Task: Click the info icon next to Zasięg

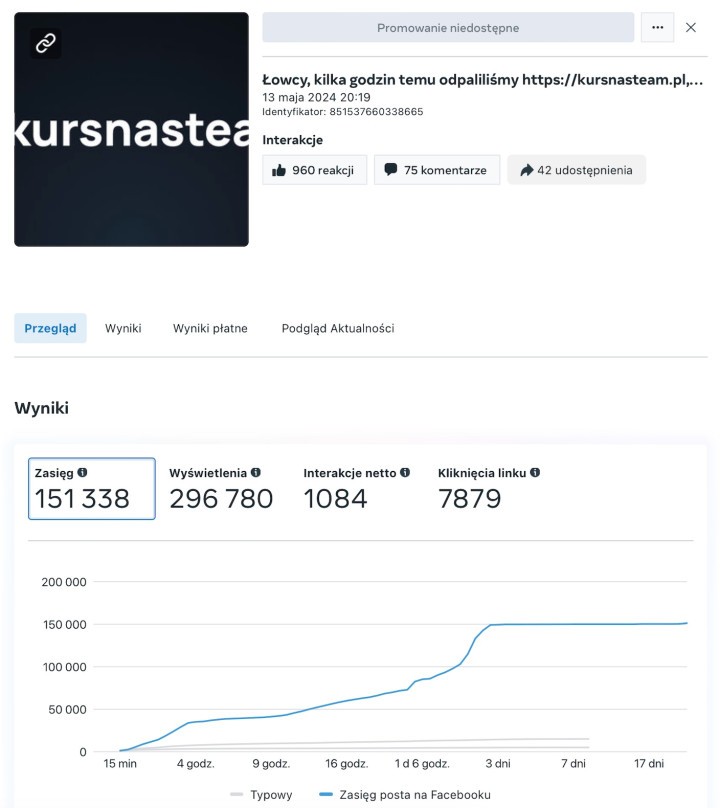Action: pos(82,472)
